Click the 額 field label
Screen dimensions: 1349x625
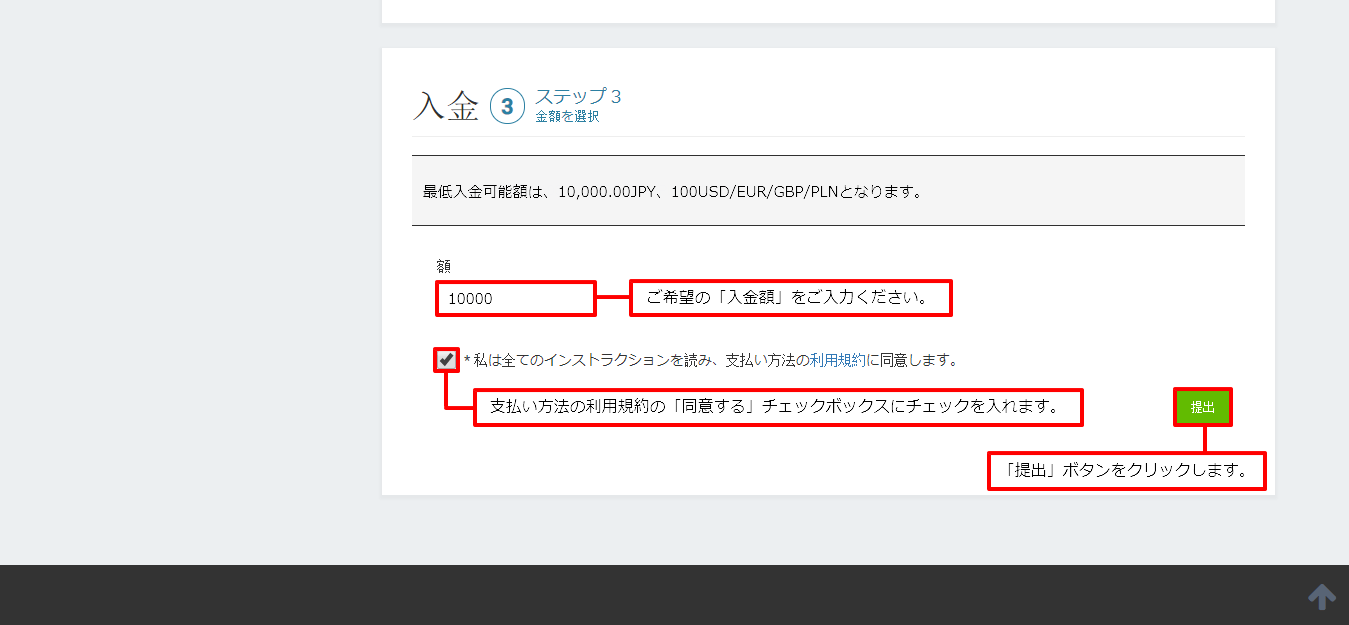[444, 266]
